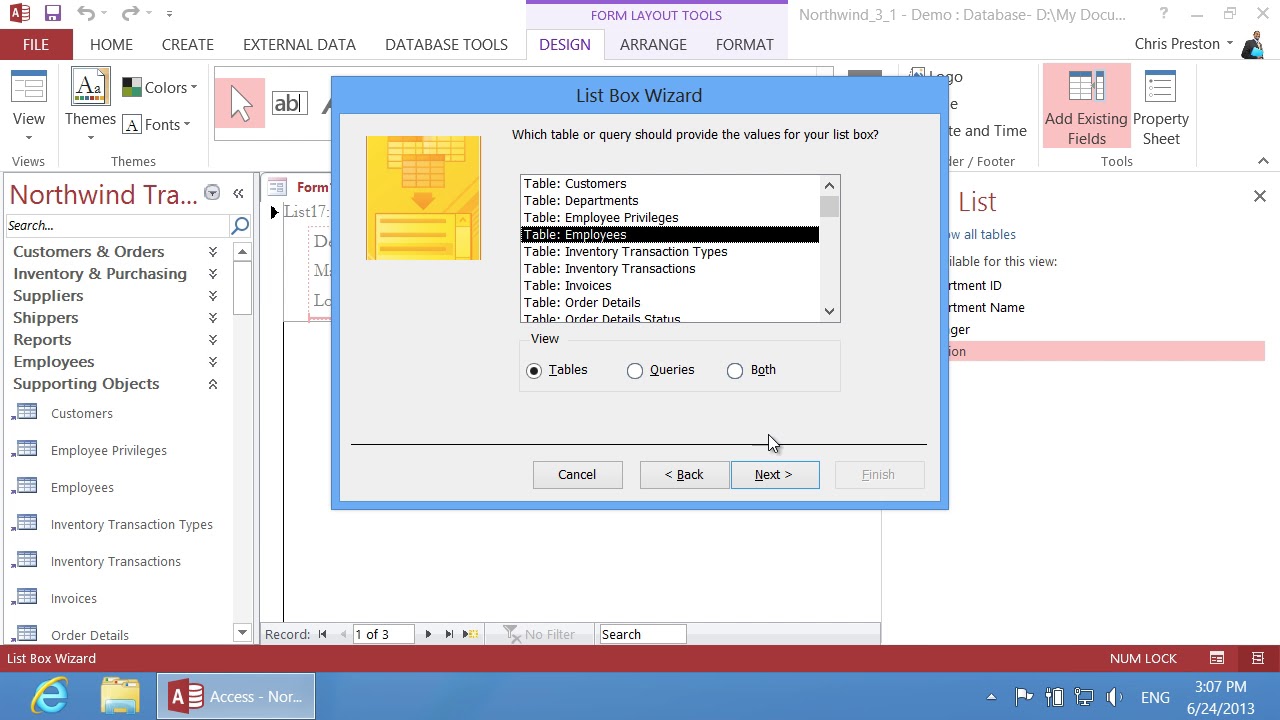Switch to the DATABASE TOOLS tab
1280x720 pixels.
click(x=446, y=44)
